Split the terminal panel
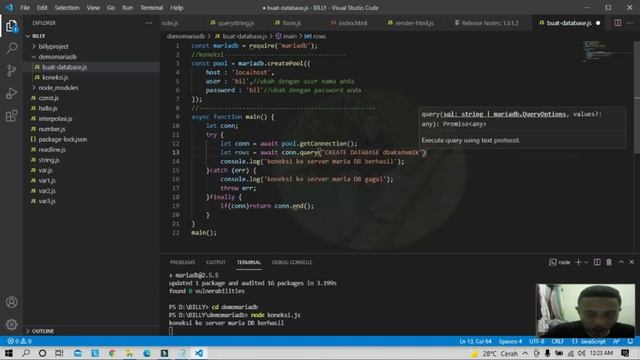Image resolution: width=640 pixels, height=360 pixels. click(597, 262)
